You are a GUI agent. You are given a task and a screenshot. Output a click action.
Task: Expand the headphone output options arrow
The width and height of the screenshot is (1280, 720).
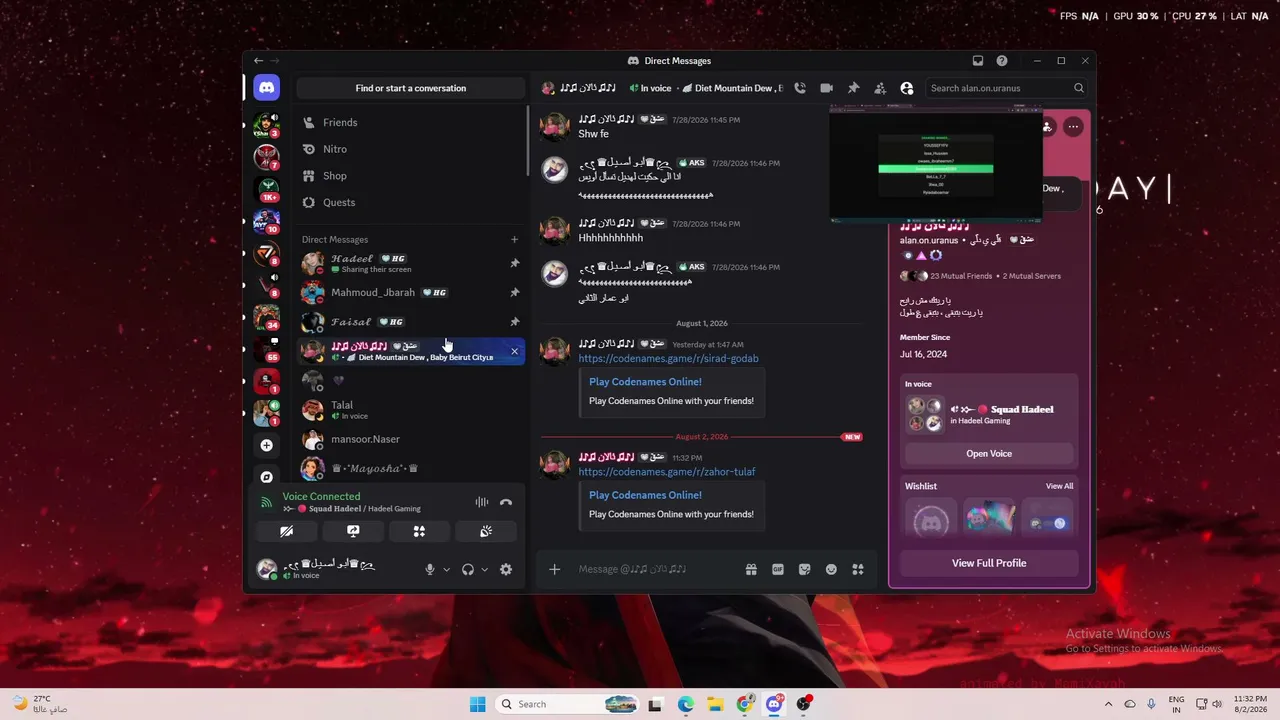484,569
